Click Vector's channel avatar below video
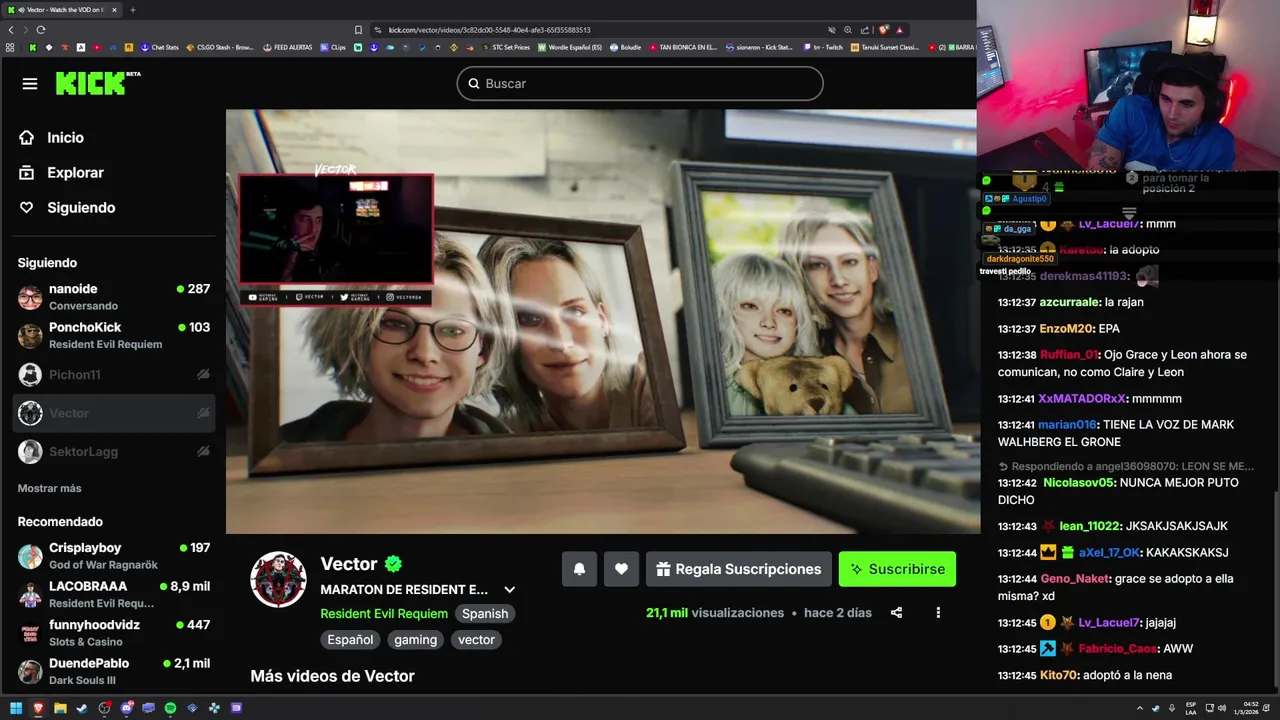The width and height of the screenshot is (1280, 720). (x=278, y=579)
